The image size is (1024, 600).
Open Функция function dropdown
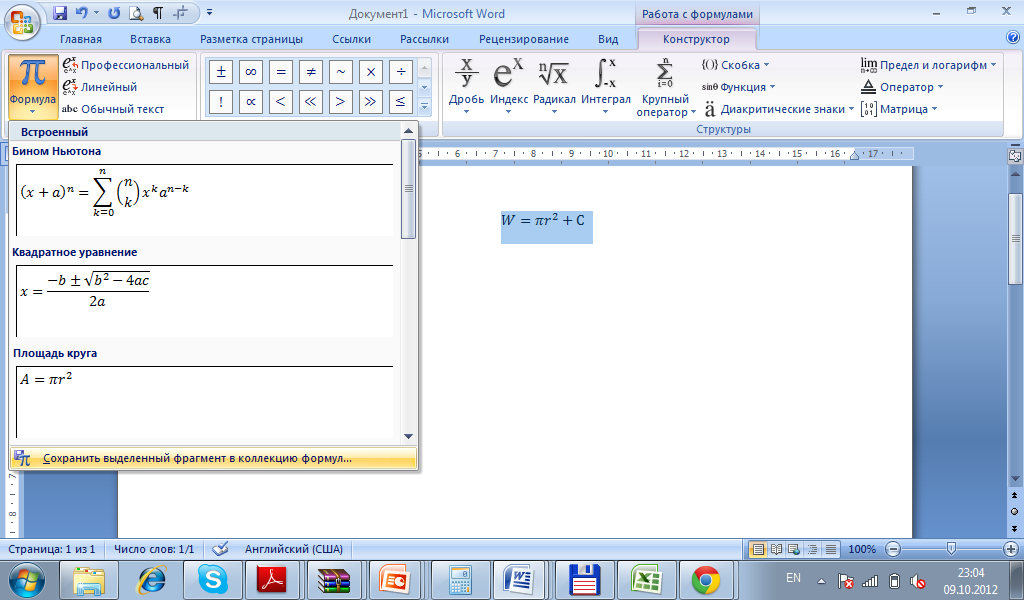[x=738, y=87]
